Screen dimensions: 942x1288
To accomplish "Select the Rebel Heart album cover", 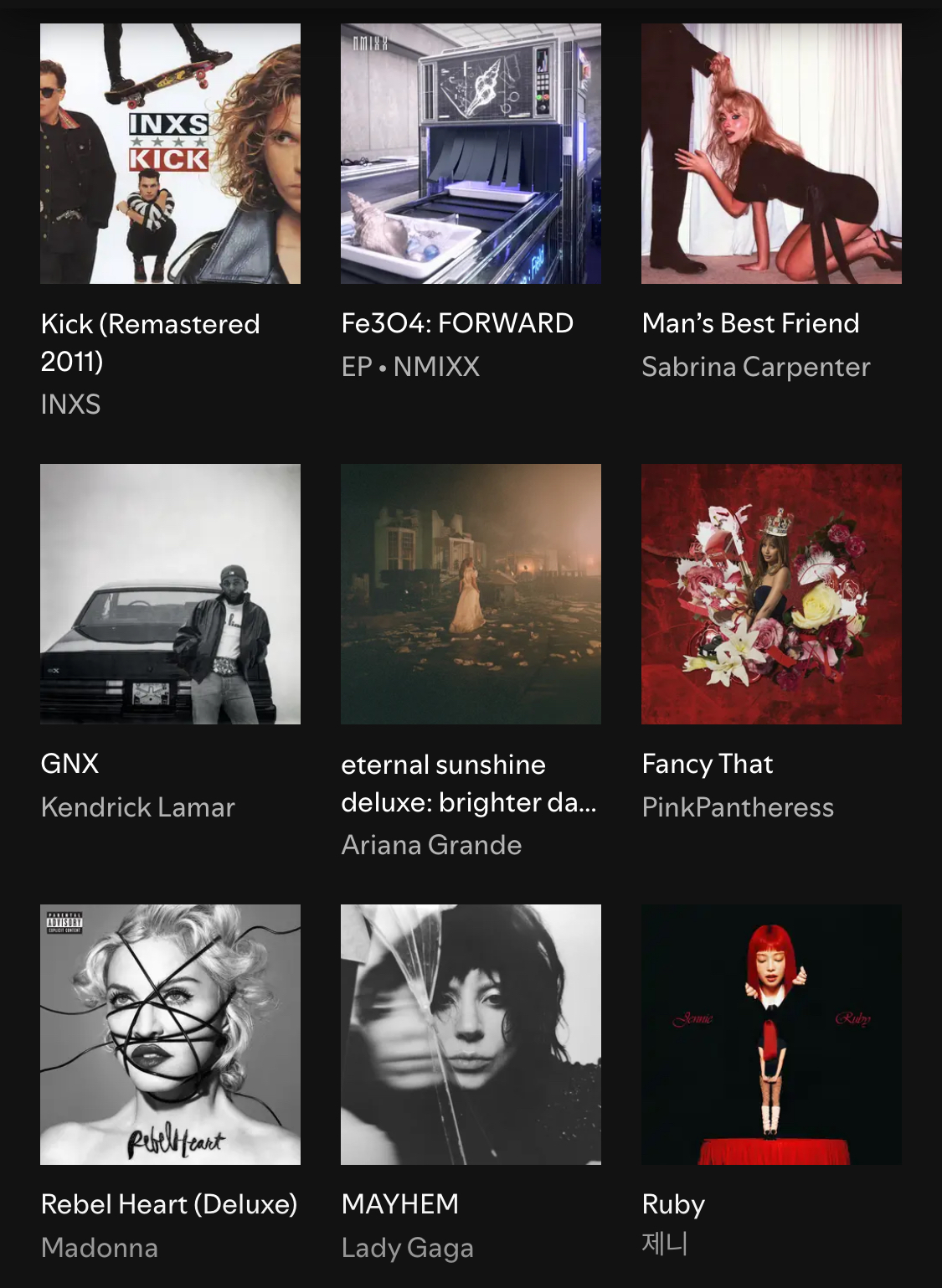I will point(170,1034).
